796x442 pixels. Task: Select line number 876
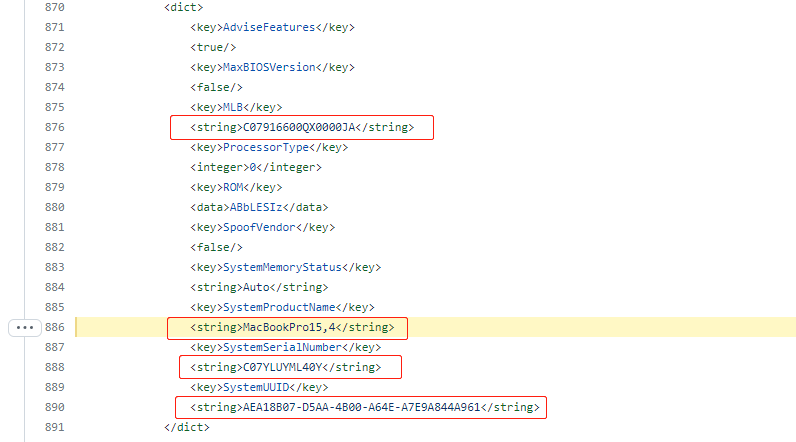(x=54, y=127)
